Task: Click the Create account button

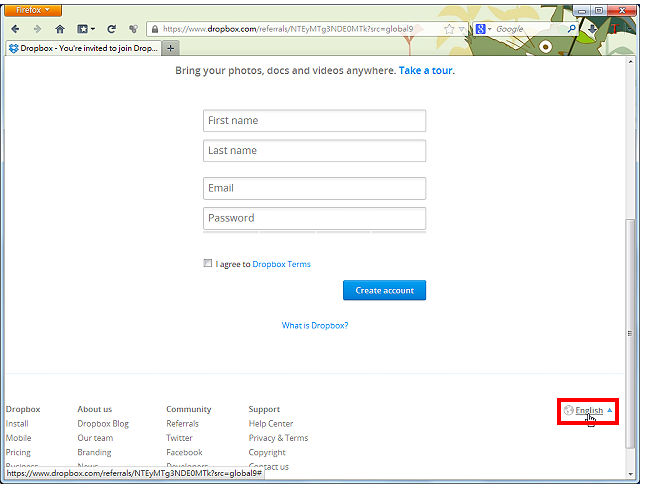Action: pyautogui.click(x=385, y=290)
